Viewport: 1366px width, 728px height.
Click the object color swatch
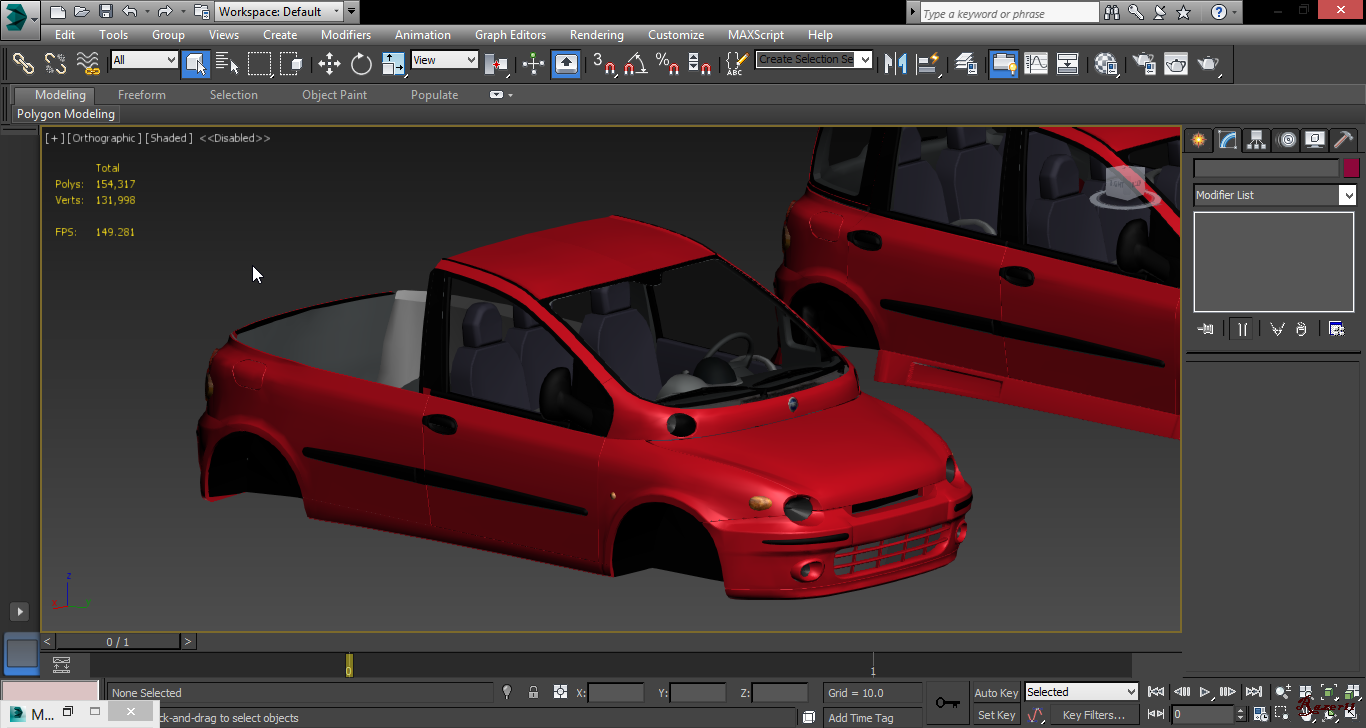[x=1351, y=169]
